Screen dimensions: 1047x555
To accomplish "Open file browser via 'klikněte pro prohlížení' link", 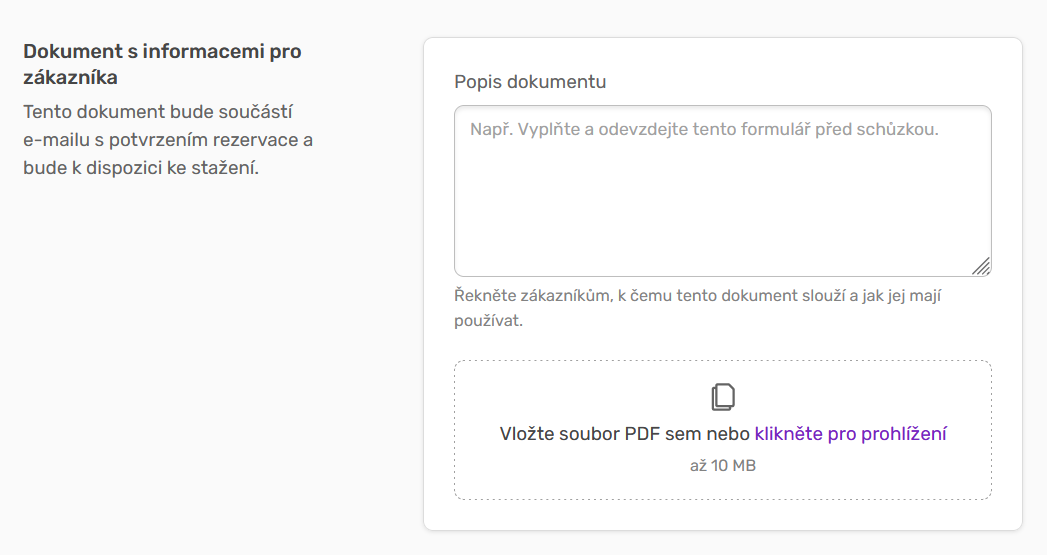I will click(x=850, y=434).
